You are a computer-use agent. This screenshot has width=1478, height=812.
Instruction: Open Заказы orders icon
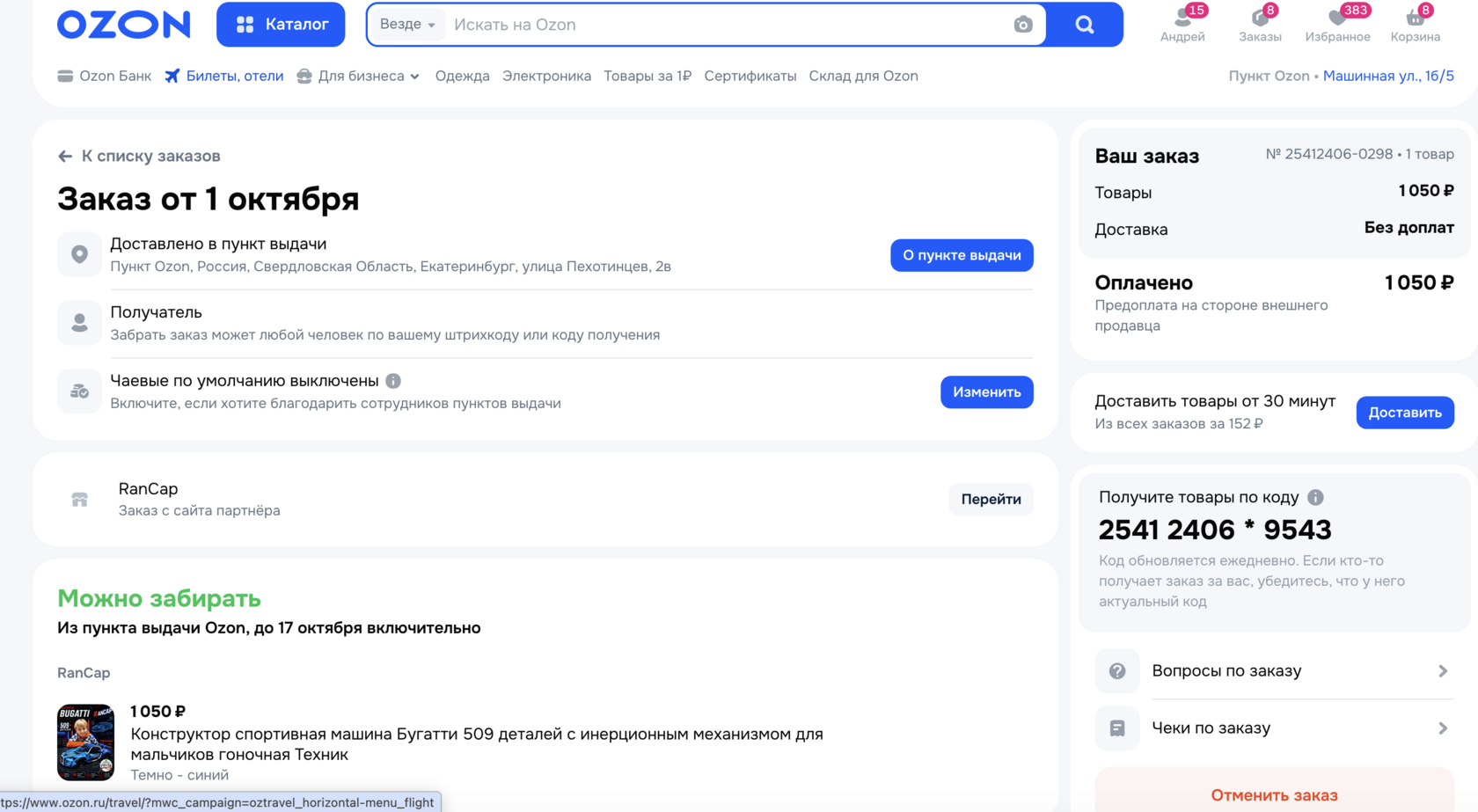click(1260, 25)
